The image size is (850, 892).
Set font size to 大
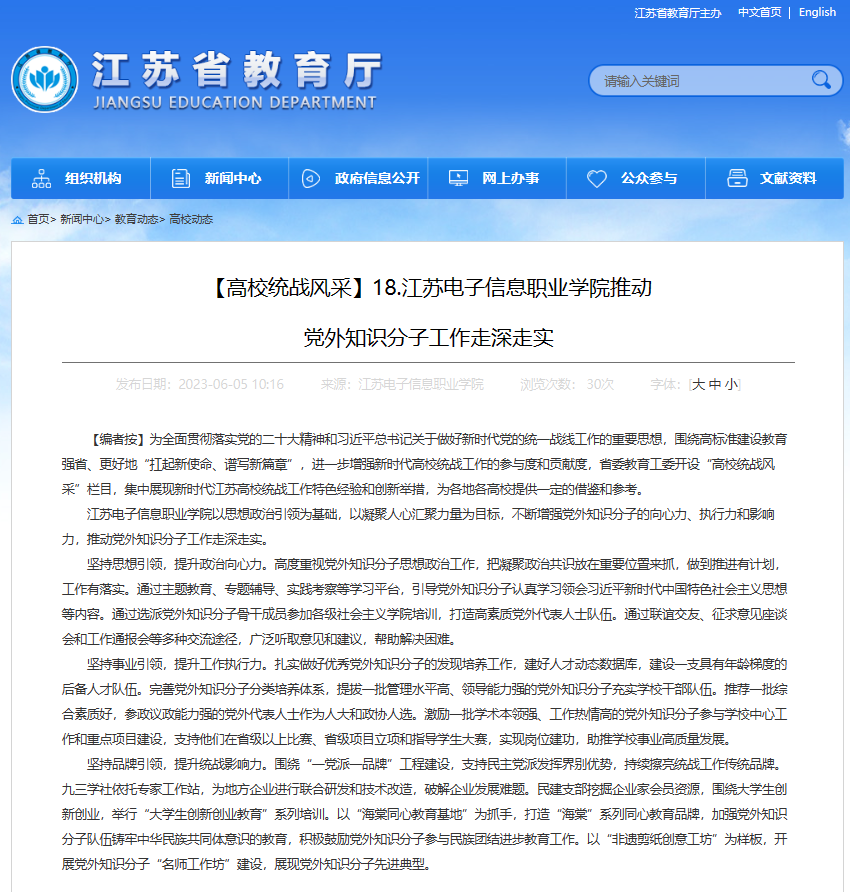point(698,385)
